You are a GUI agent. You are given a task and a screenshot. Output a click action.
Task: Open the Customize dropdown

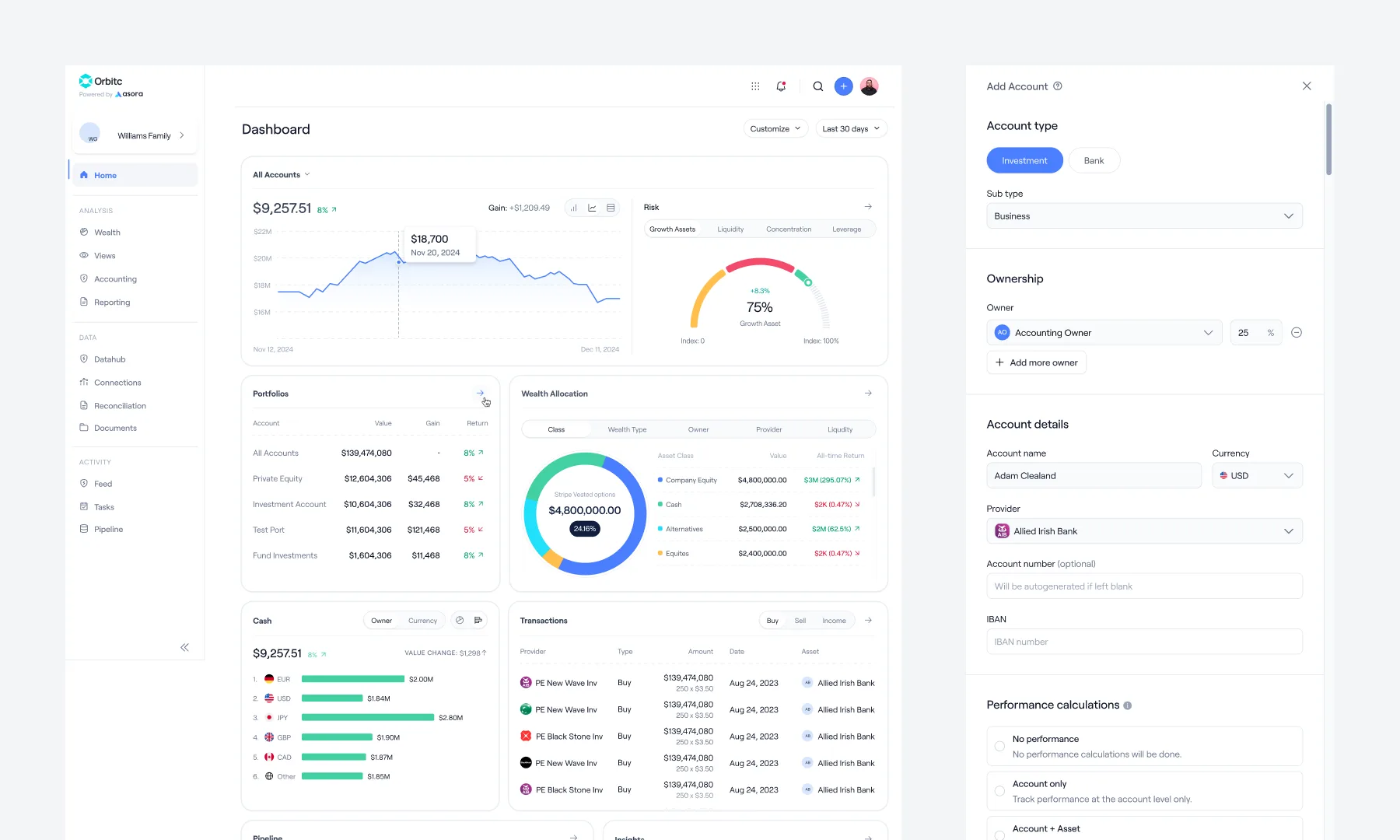(775, 129)
